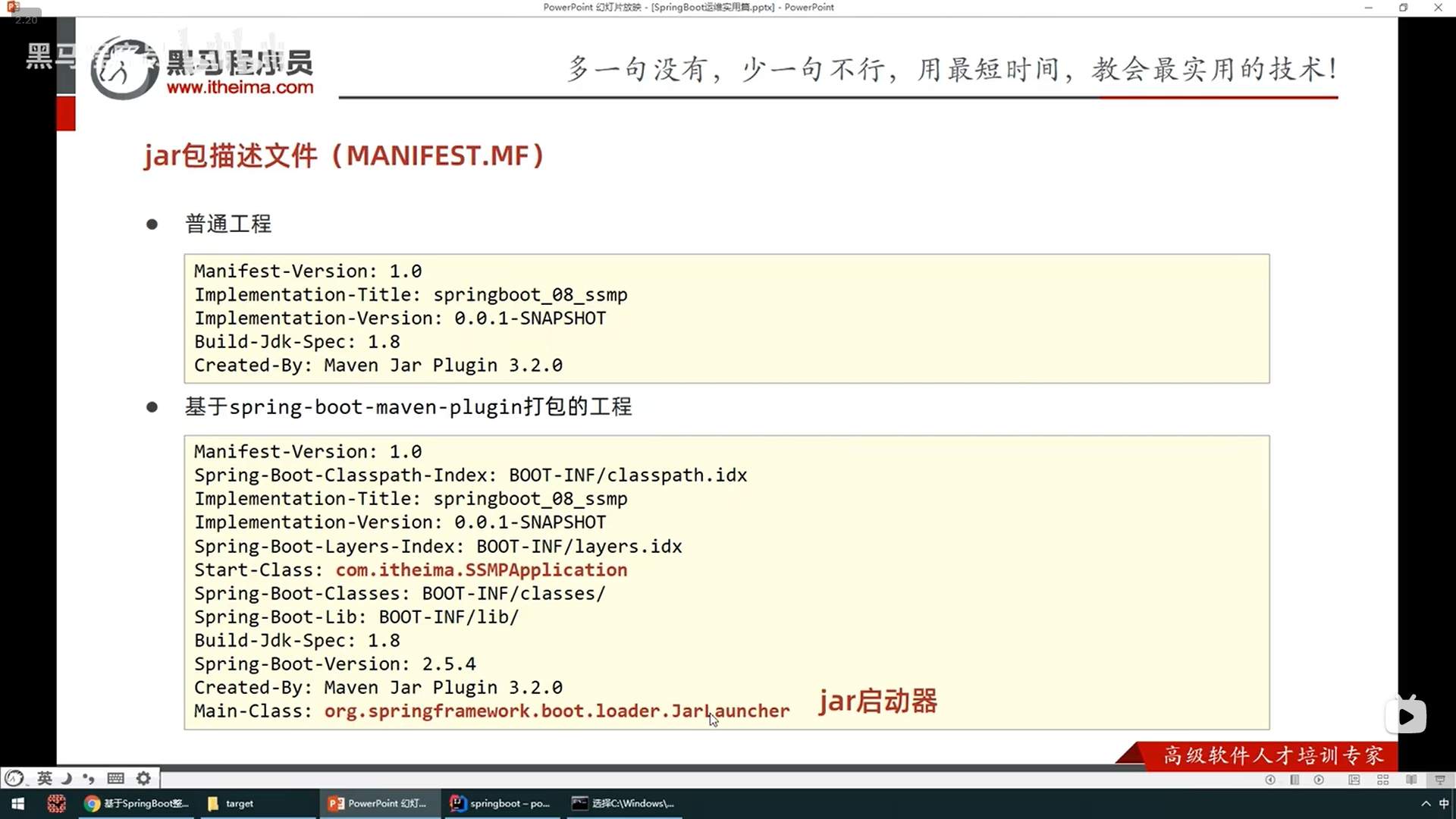Click com.itheima.SSMPApplication red text

coord(482,570)
